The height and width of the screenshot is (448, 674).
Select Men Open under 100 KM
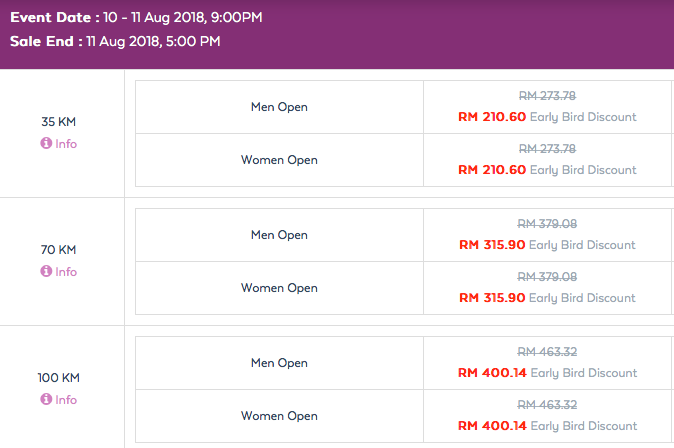(279, 363)
